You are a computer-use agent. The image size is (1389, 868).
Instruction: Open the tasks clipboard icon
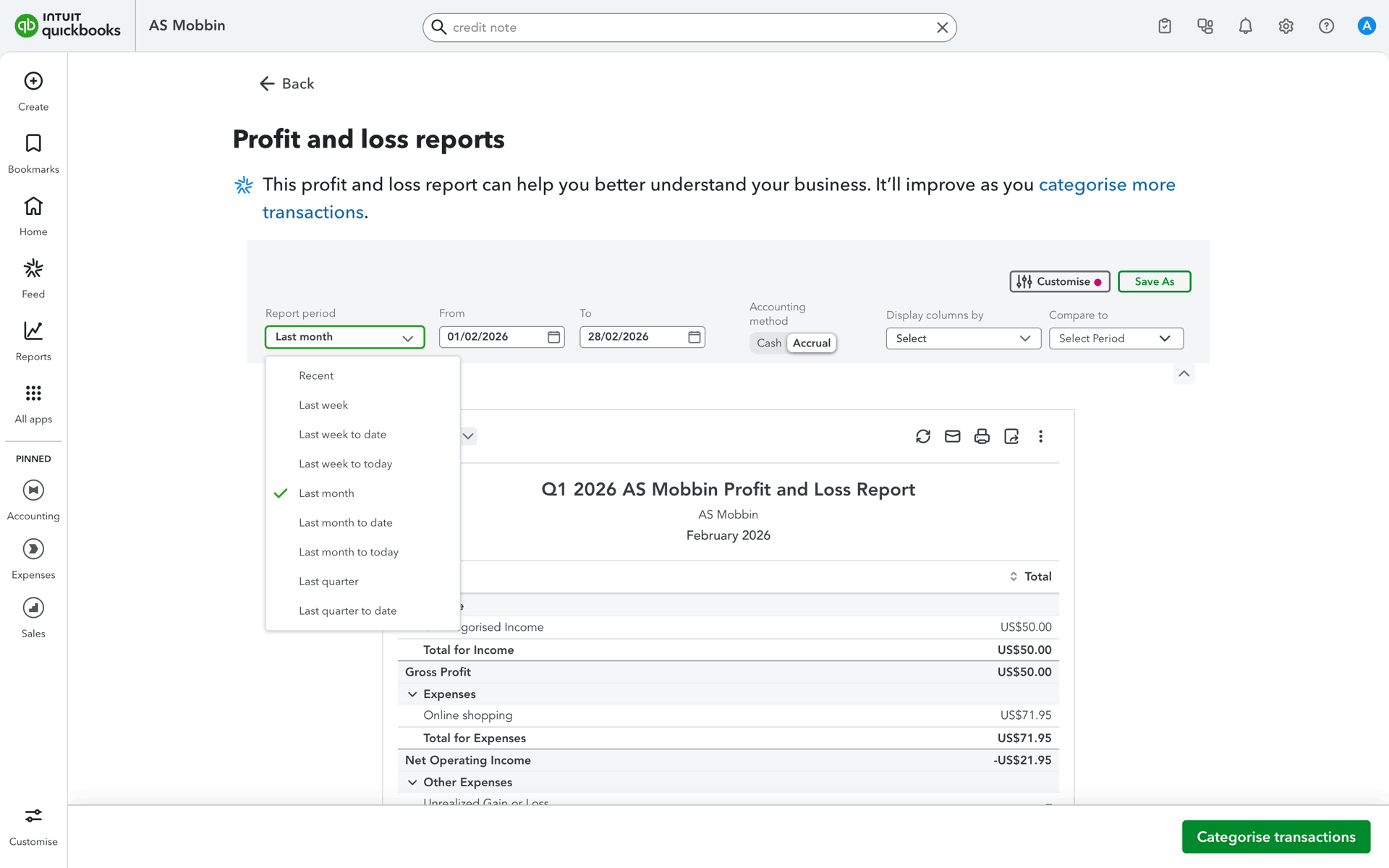(x=1165, y=26)
